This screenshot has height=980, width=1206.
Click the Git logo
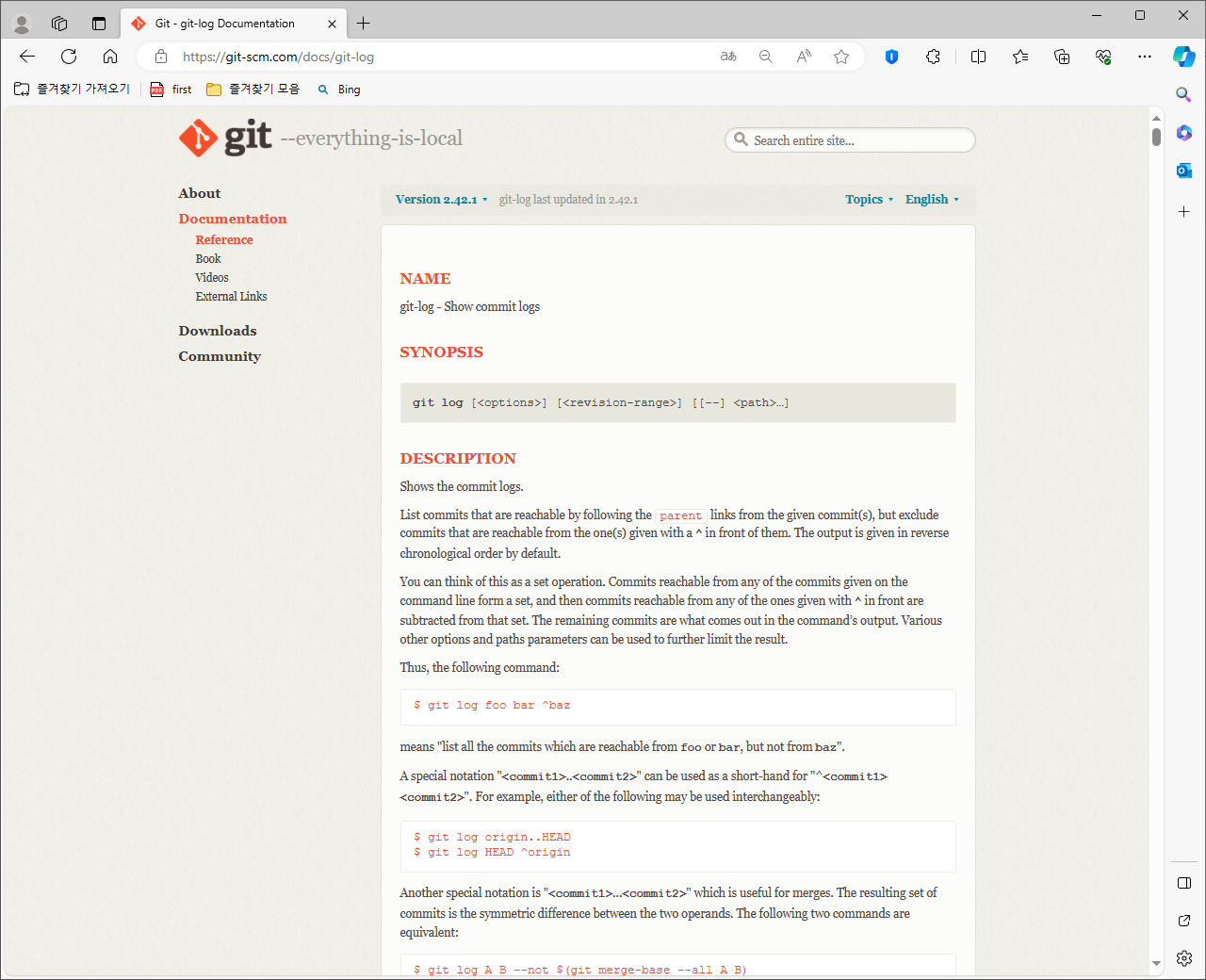(x=226, y=139)
